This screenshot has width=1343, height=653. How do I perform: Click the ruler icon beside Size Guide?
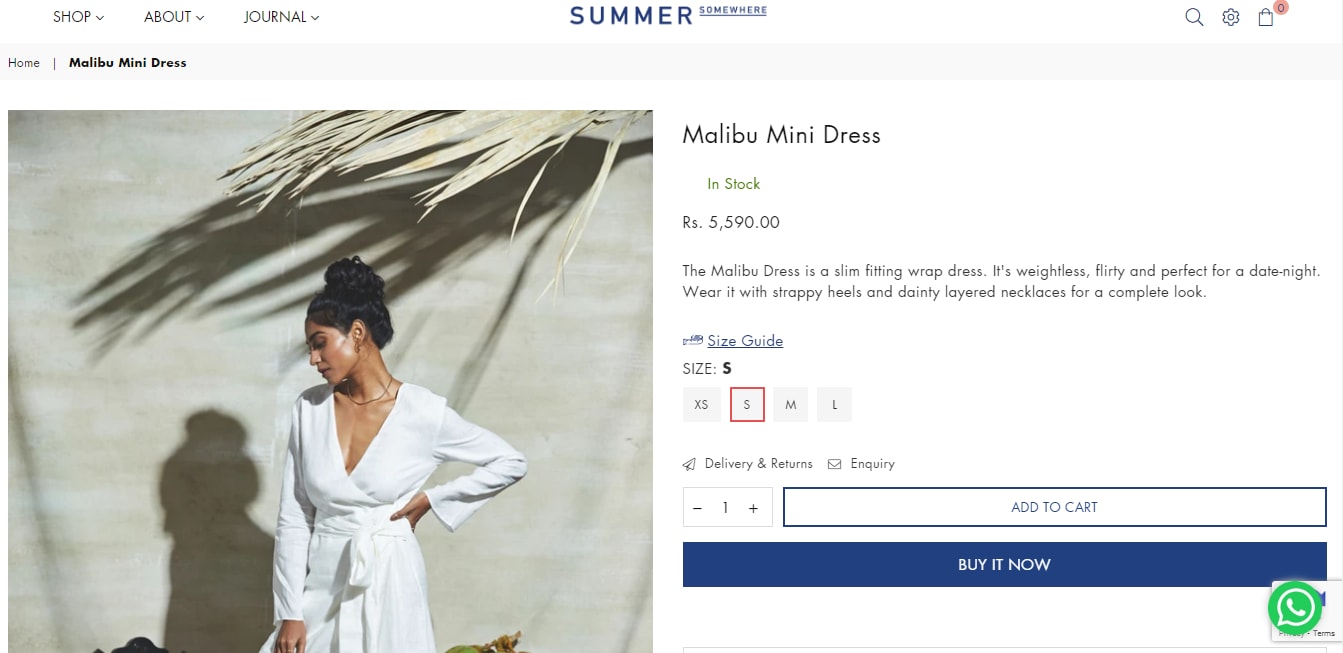click(692, 340)
